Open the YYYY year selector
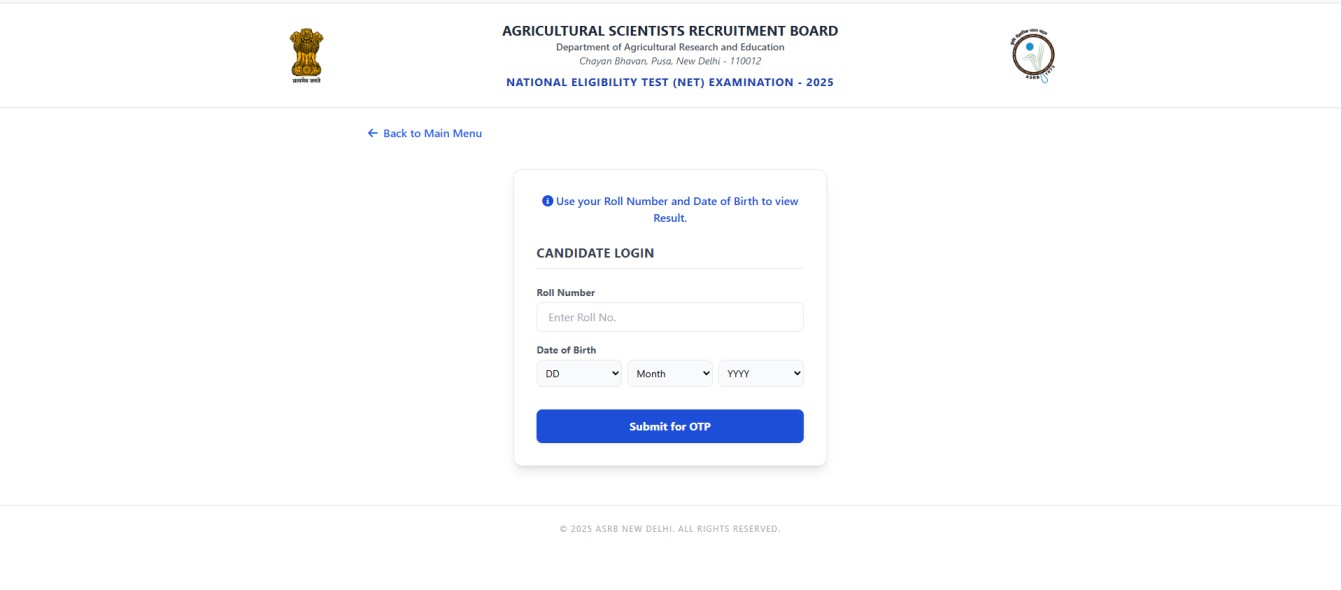The image size is (1341, 590). point(760,373)
